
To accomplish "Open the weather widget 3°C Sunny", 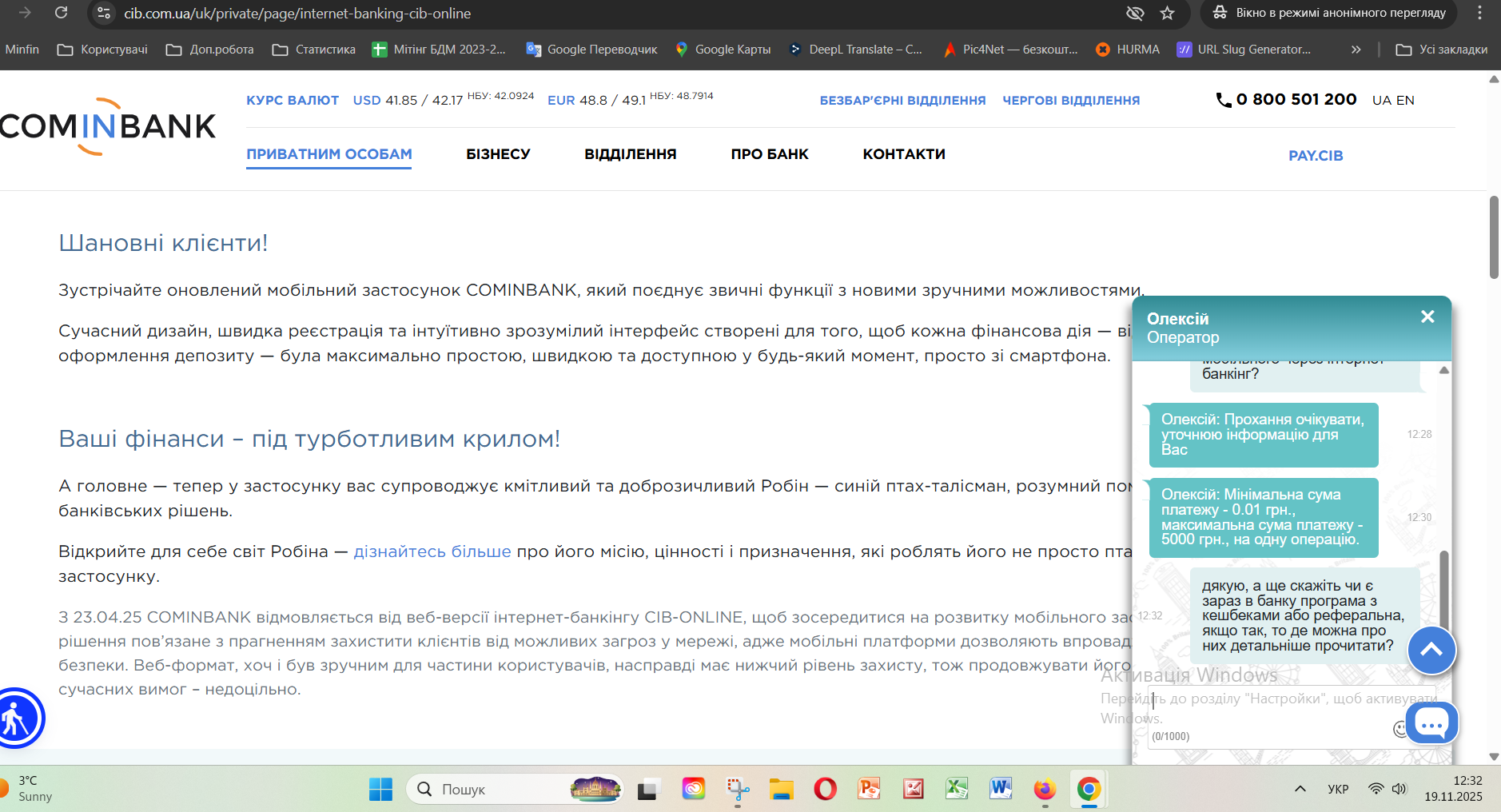I will click(x=28, y=789).
